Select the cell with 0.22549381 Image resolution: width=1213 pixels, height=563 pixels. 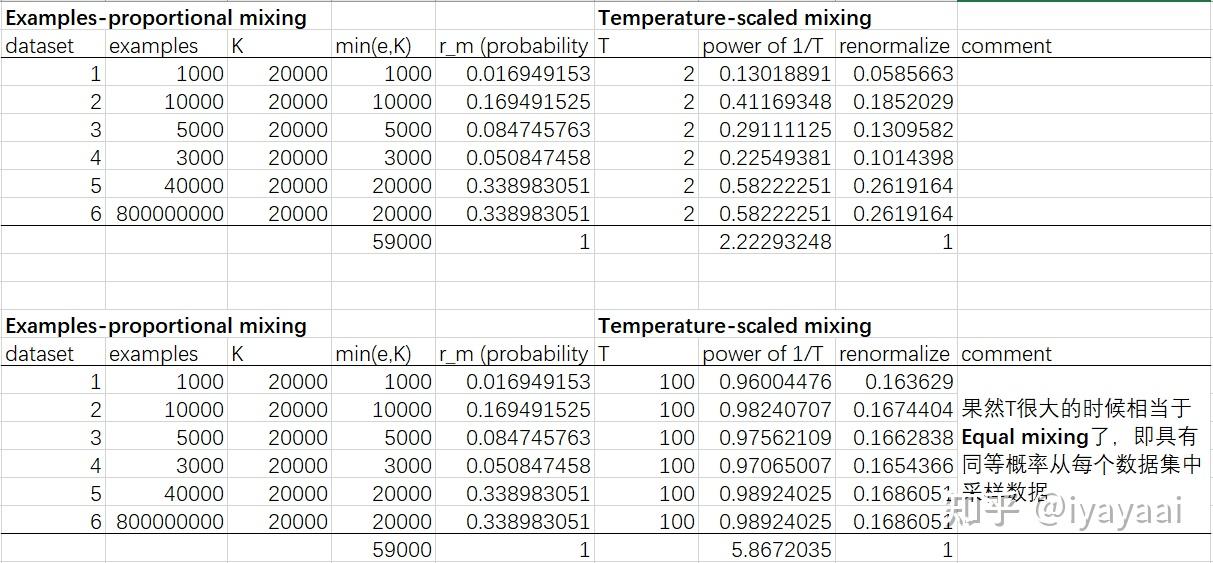(774, 158)
